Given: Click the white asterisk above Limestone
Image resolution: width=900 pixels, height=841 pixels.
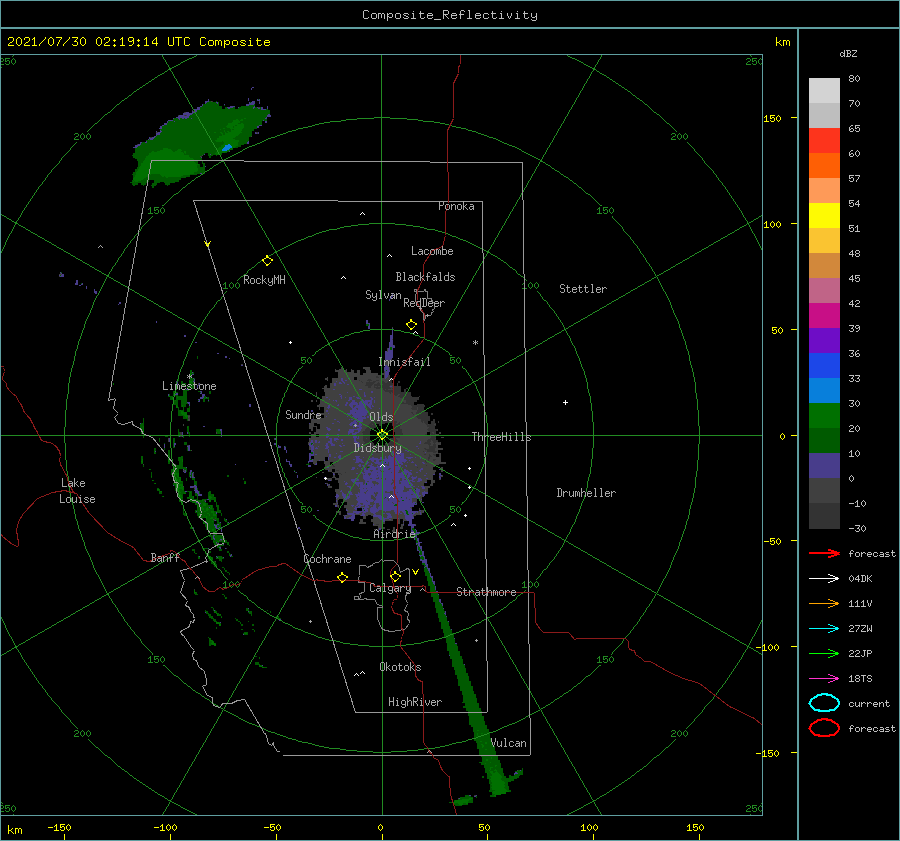Looking at the screenshot, I should (x=189, y=377).
